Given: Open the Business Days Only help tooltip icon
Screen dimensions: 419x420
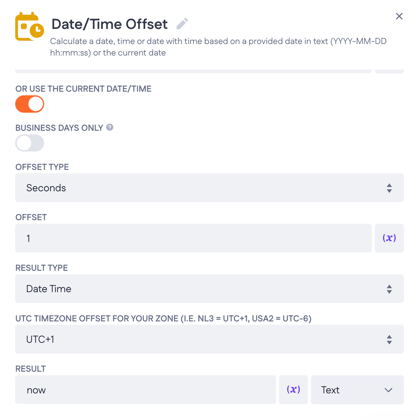Looking at the screenshot, I should (110, 127).
